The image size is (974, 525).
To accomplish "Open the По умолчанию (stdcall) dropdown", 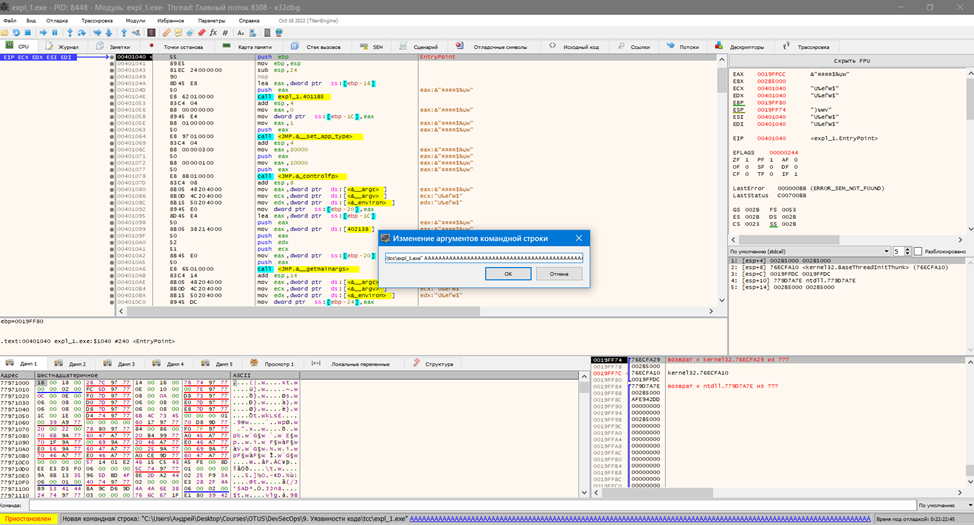I will (808, 251).
